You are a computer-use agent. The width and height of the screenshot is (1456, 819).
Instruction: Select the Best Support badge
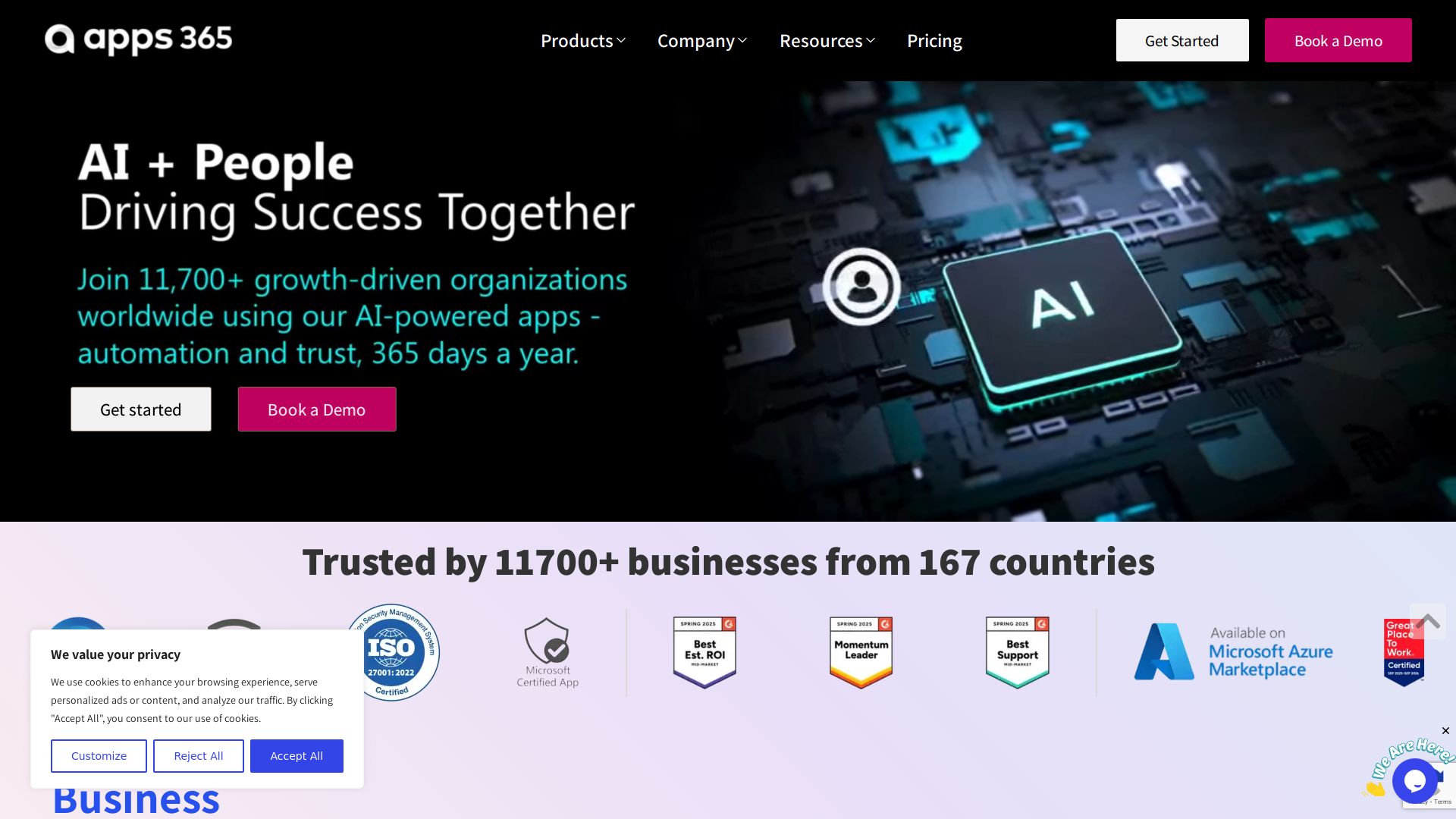(x=1017, y=652)
